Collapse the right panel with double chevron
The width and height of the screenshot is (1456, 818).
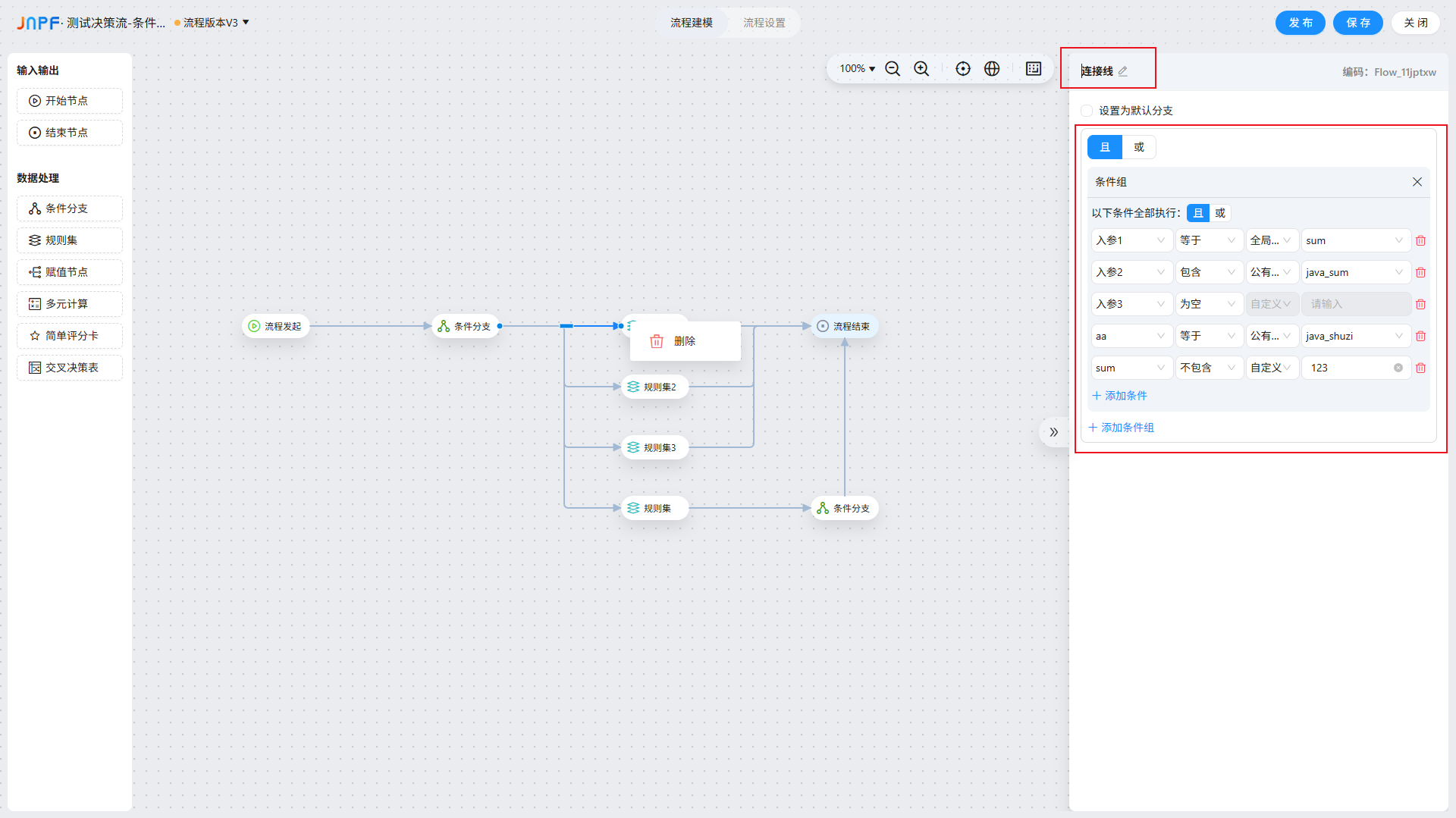(x=1053, y=432)
